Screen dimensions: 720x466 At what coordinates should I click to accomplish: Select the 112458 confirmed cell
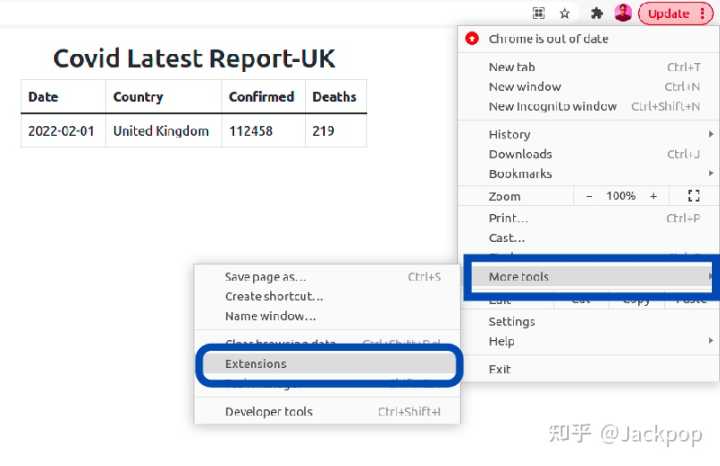pos(263,131)
